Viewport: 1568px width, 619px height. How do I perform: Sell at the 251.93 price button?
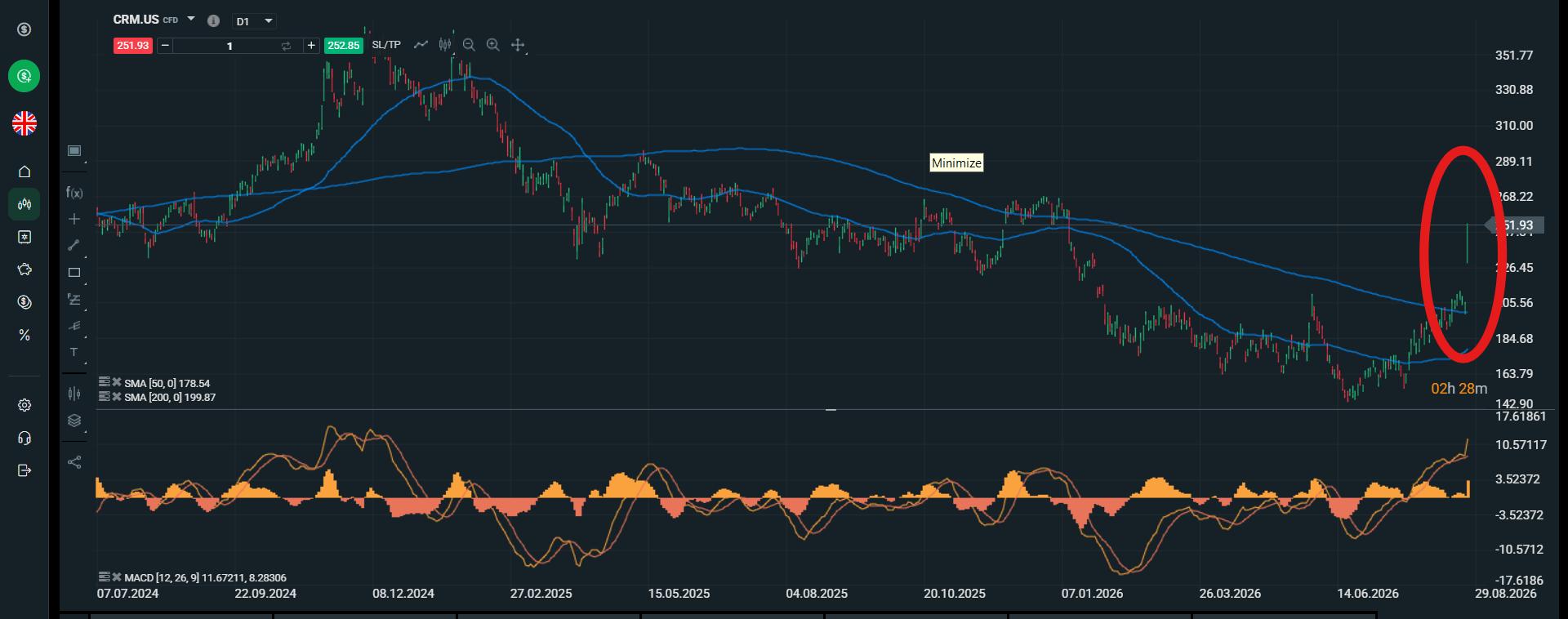pos(132,46)
